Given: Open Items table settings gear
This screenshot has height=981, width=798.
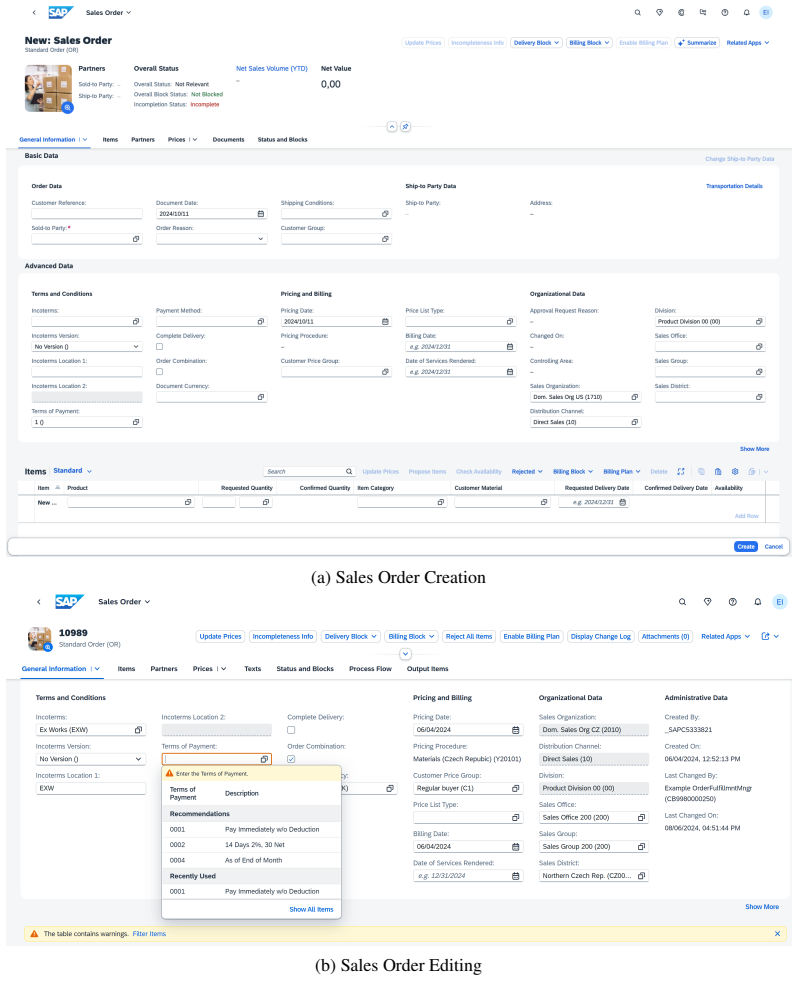Looking at the screenshot, I should [x=735, y=472].
